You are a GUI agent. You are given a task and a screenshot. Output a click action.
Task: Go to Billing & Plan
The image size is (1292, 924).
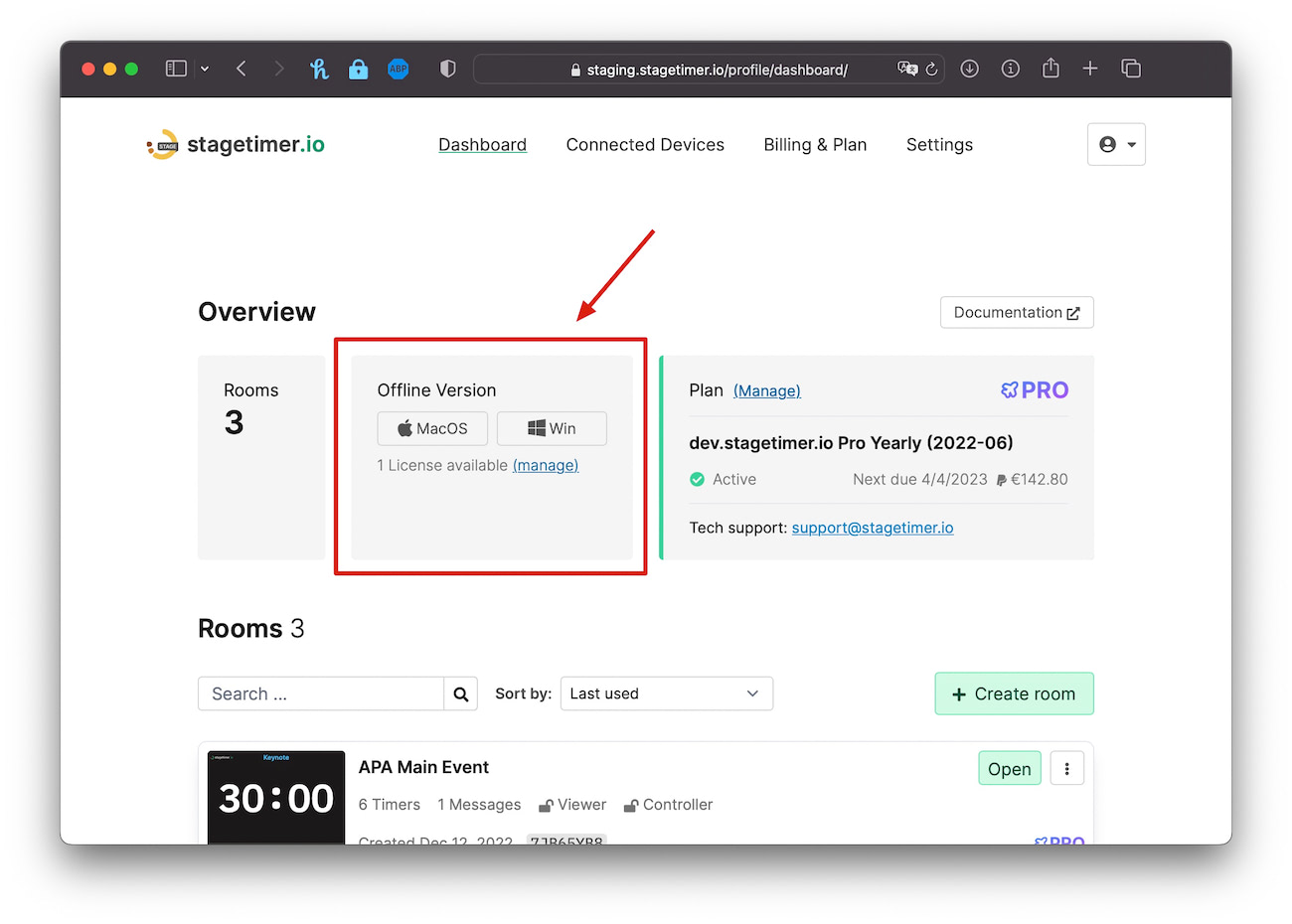[x=815, y=144]
